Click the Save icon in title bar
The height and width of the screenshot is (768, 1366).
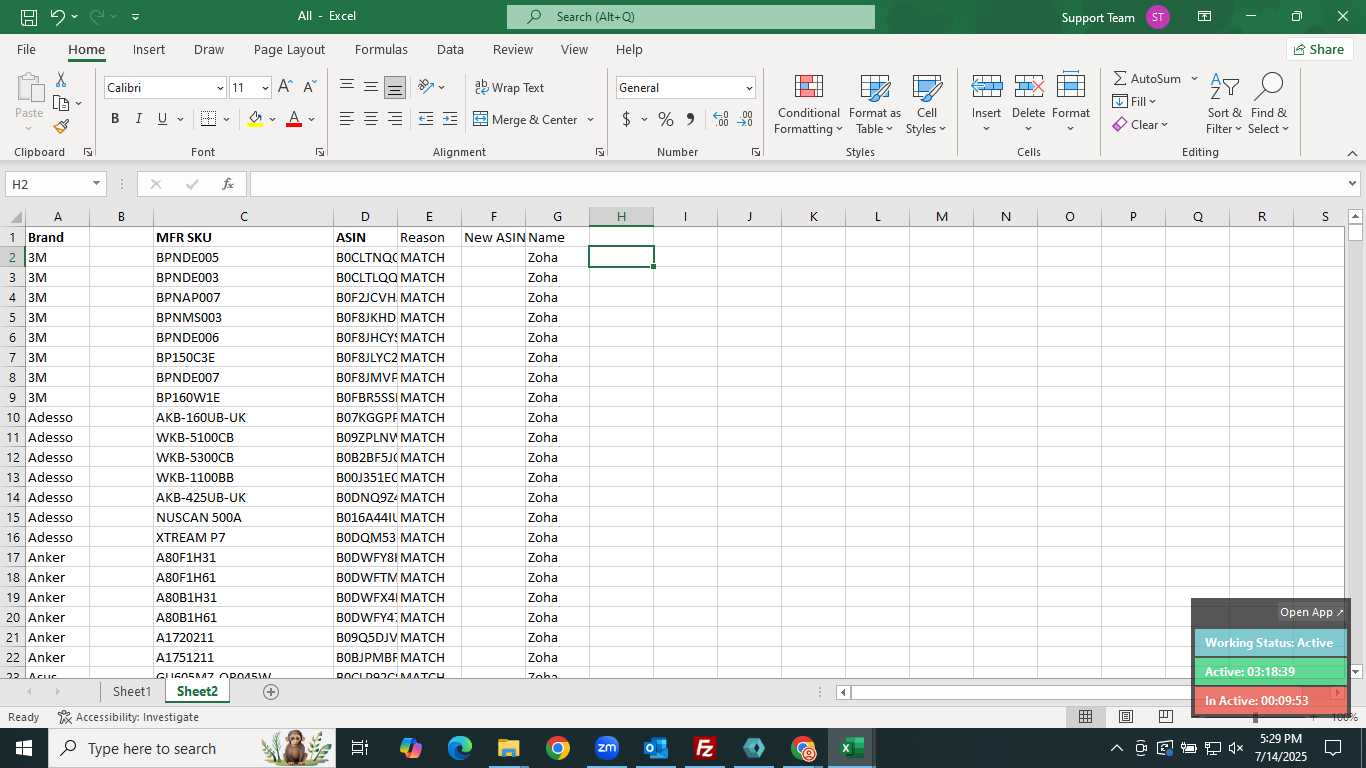pyautogui.click(x=29, y=17)
